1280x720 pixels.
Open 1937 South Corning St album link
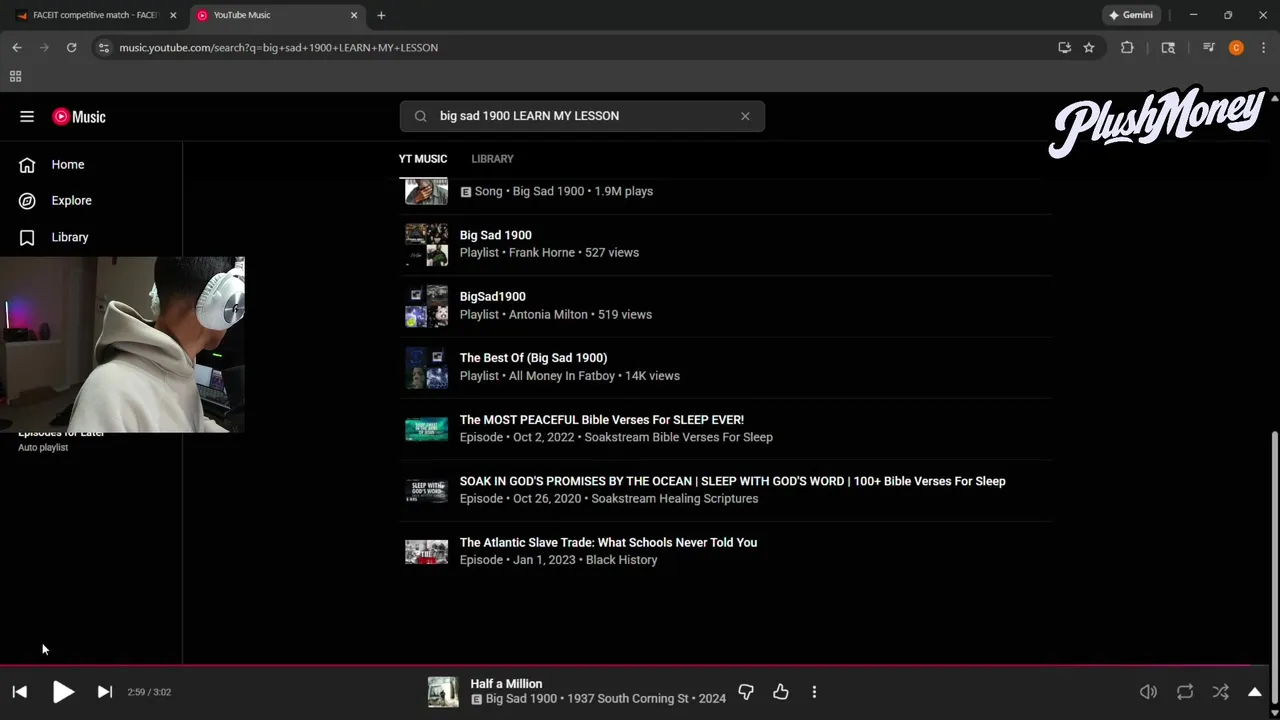[x=628, y=699]
